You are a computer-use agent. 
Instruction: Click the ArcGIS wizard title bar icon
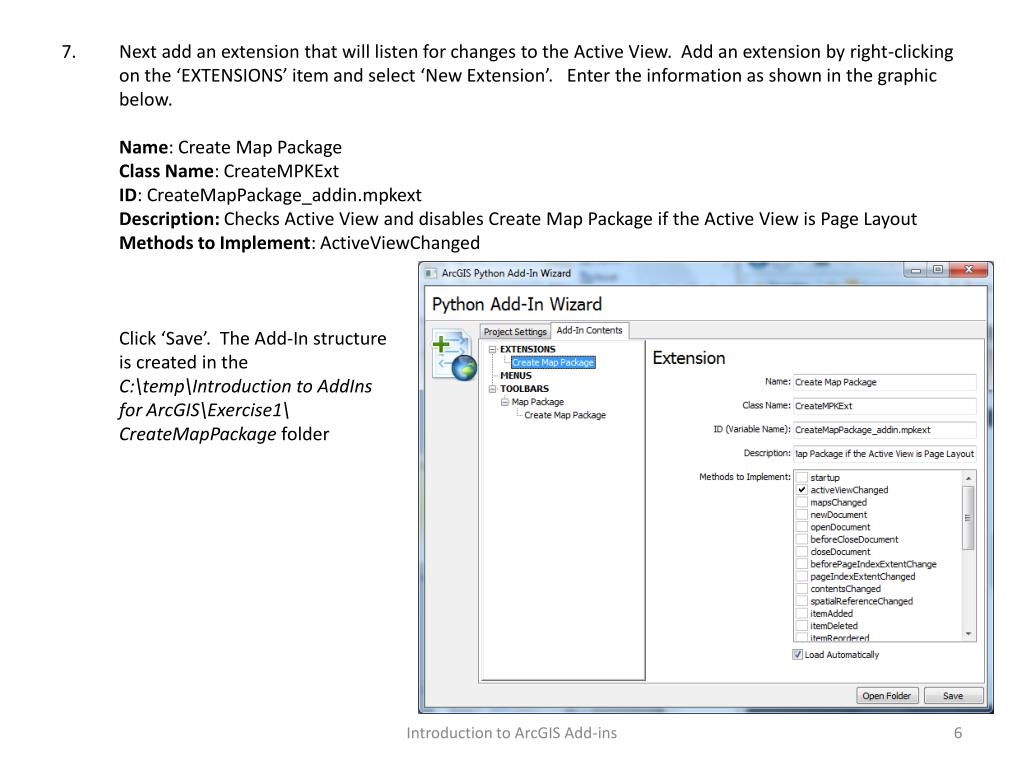coord(430,273)
